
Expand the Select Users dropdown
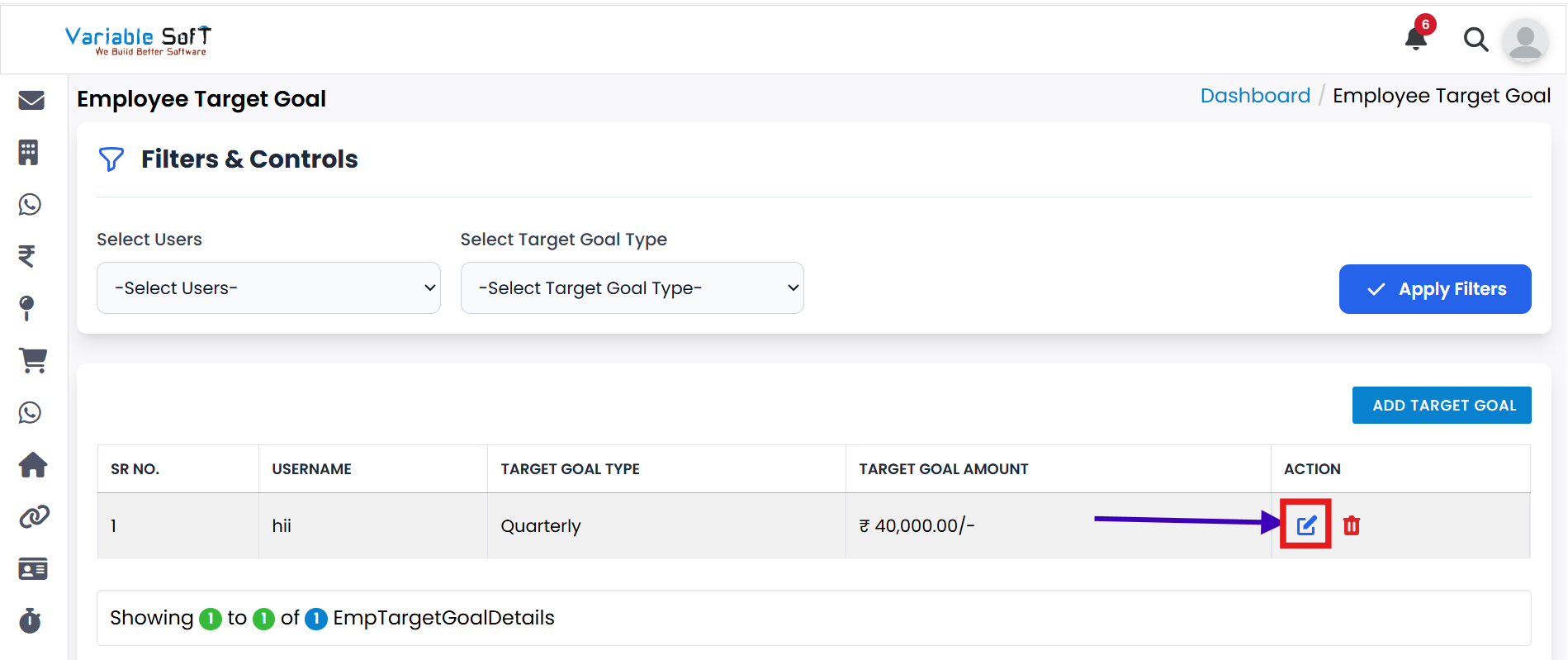[268, 288]
